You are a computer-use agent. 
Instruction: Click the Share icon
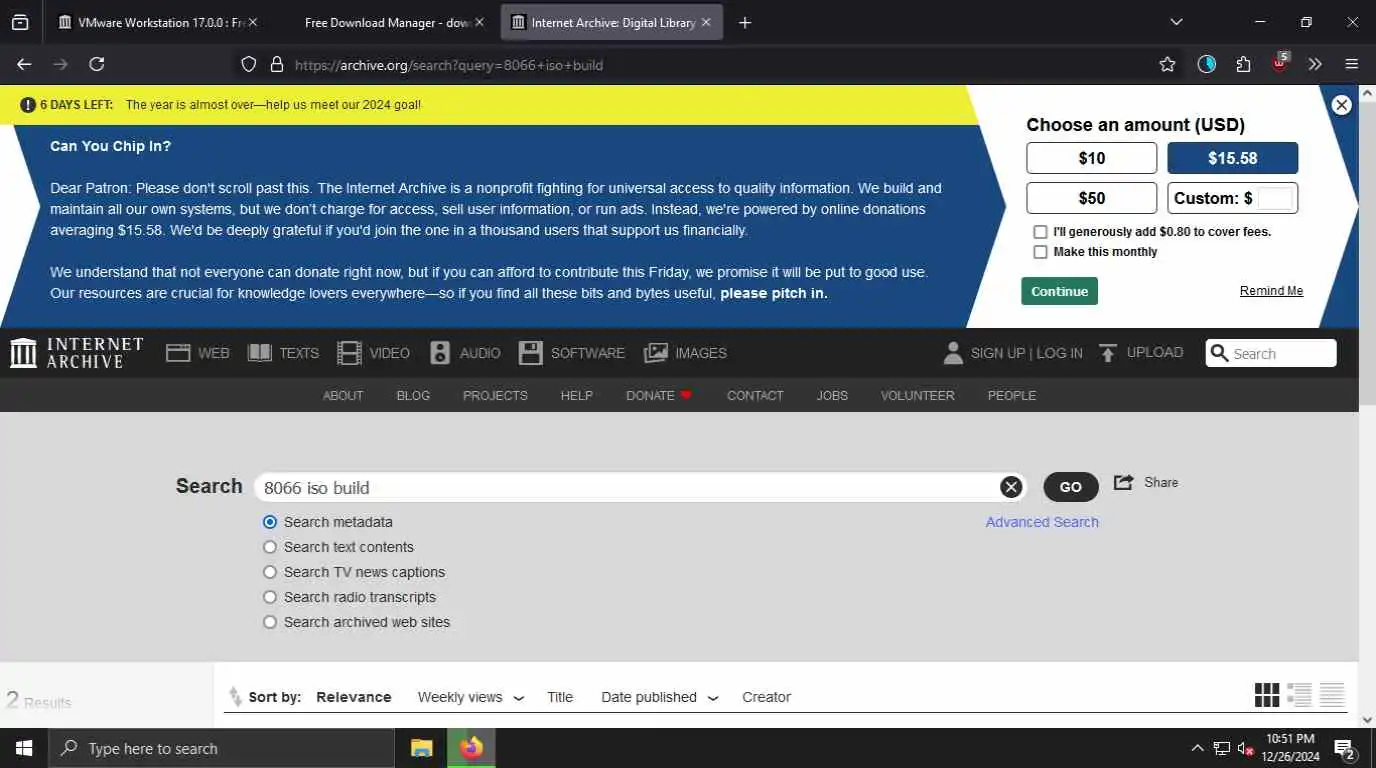click(x=1123, y=482)
